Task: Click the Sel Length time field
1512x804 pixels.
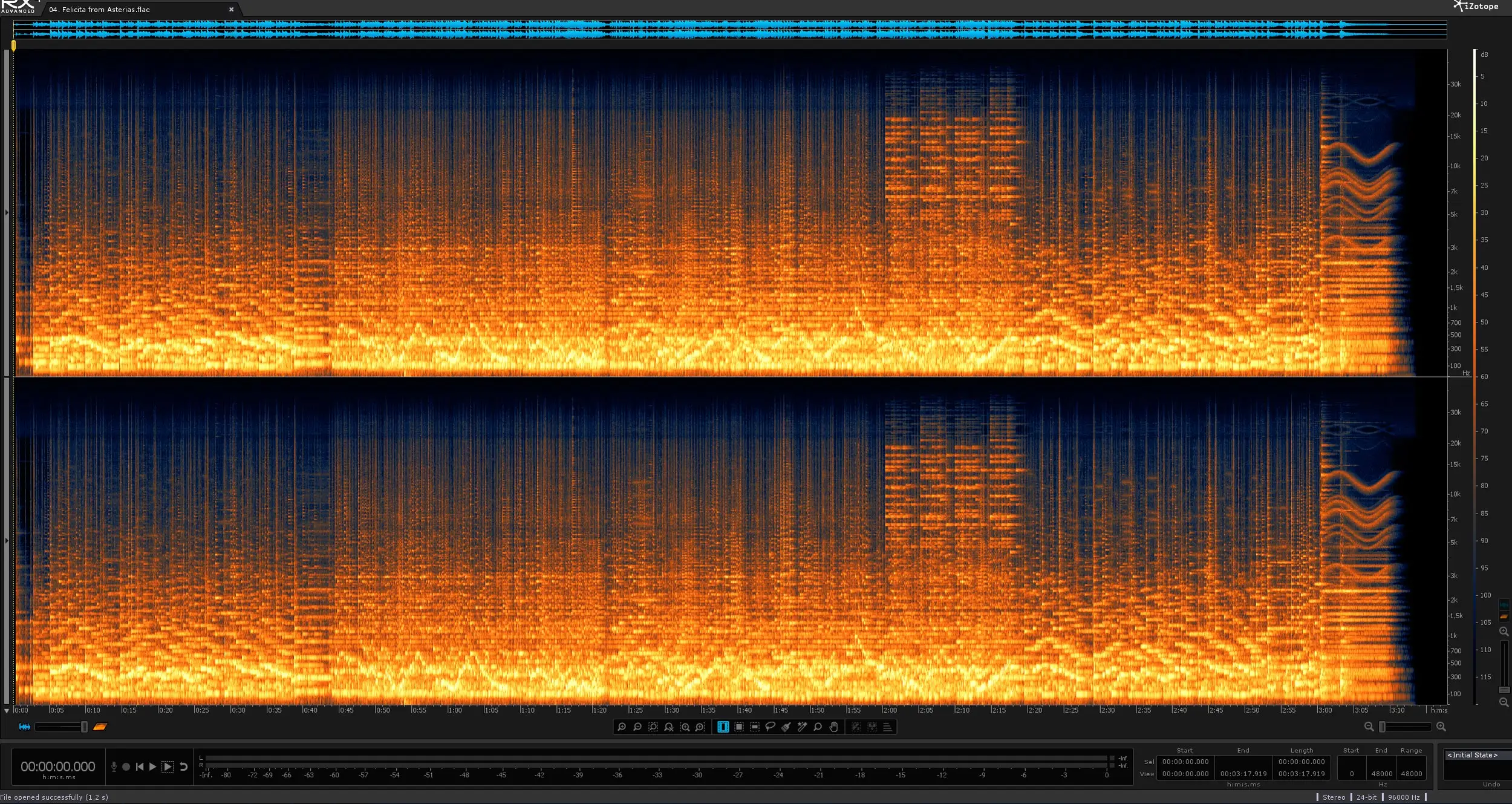Action: click(1302, 762)
